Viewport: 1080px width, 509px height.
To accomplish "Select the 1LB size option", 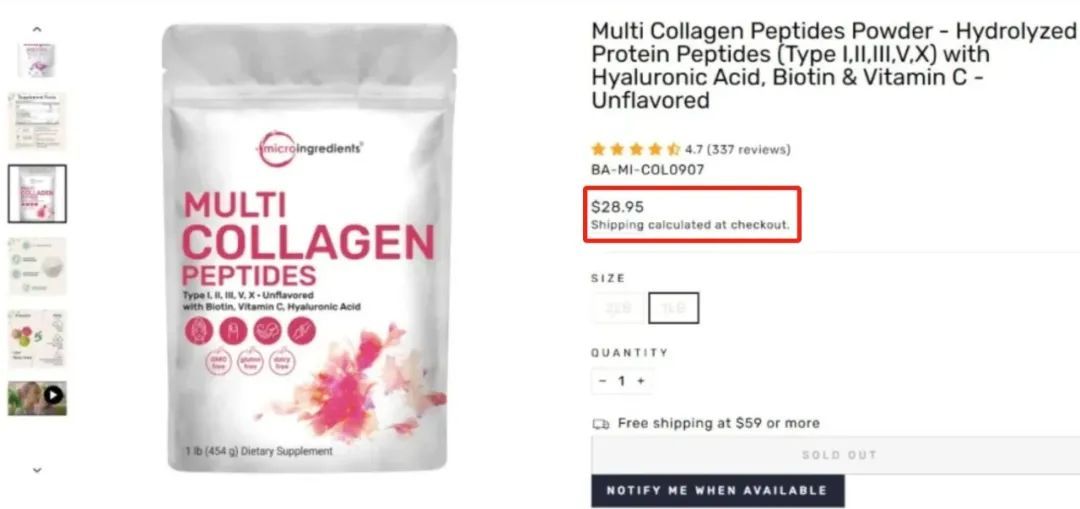I will (x=673, y=308).
